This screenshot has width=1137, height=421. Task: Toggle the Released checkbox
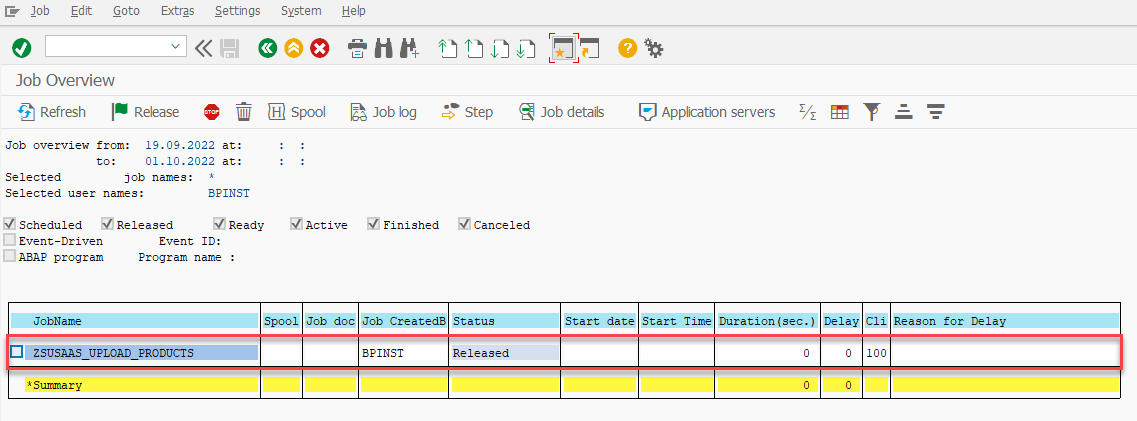[107, 224]
